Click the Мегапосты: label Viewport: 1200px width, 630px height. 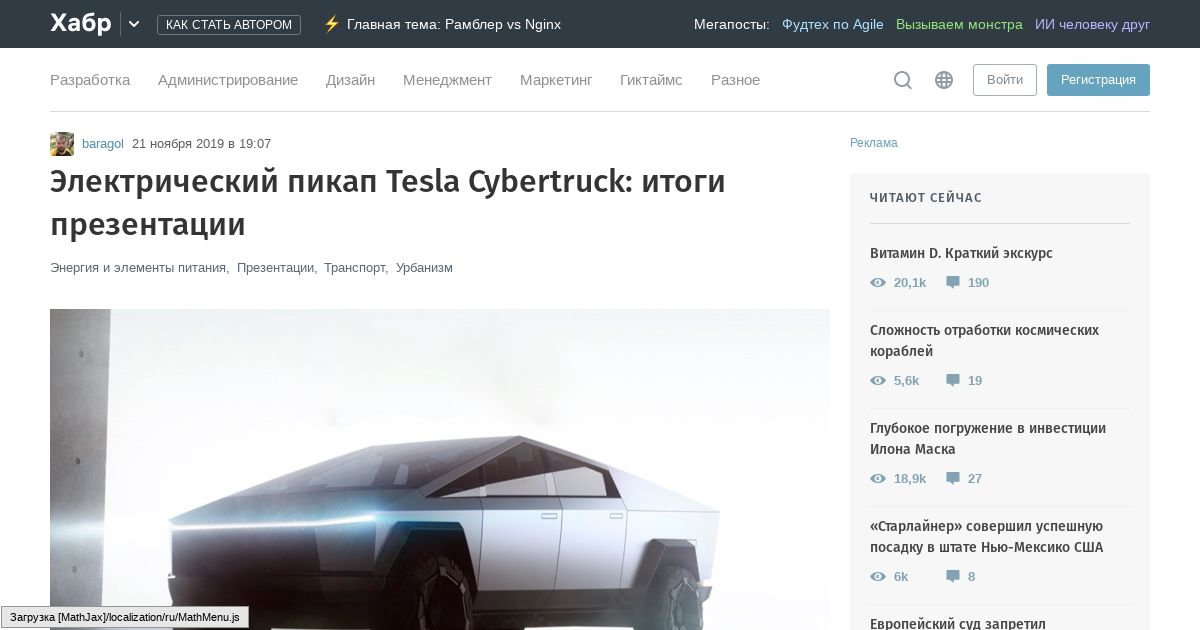[732, 24]
